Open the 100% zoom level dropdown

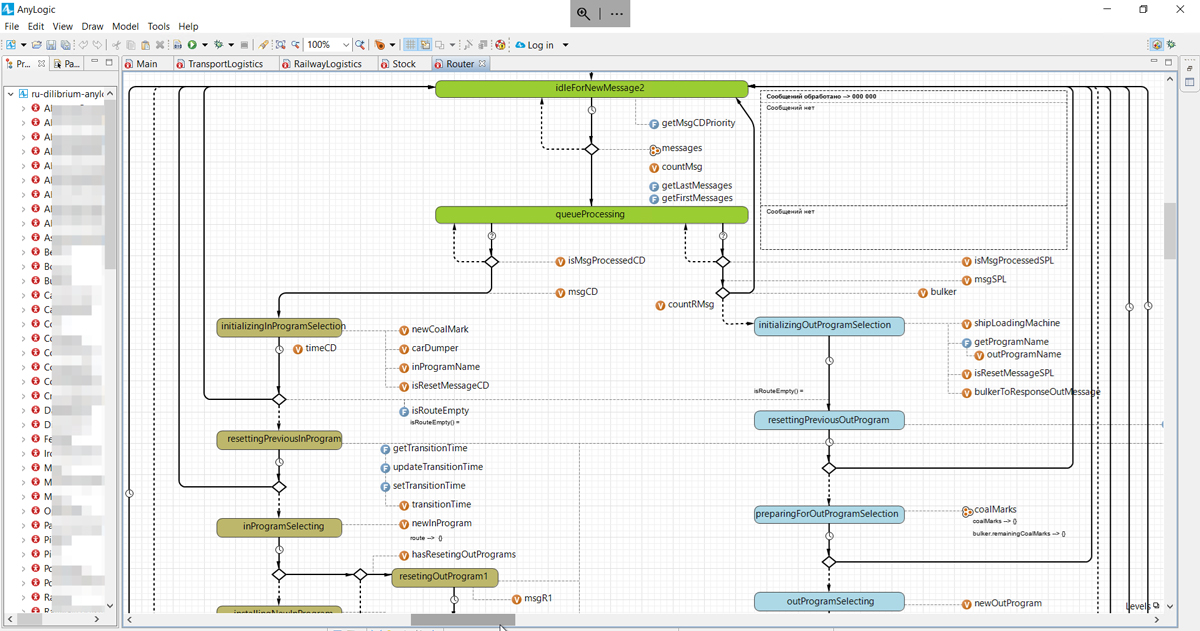coord(346,45)
